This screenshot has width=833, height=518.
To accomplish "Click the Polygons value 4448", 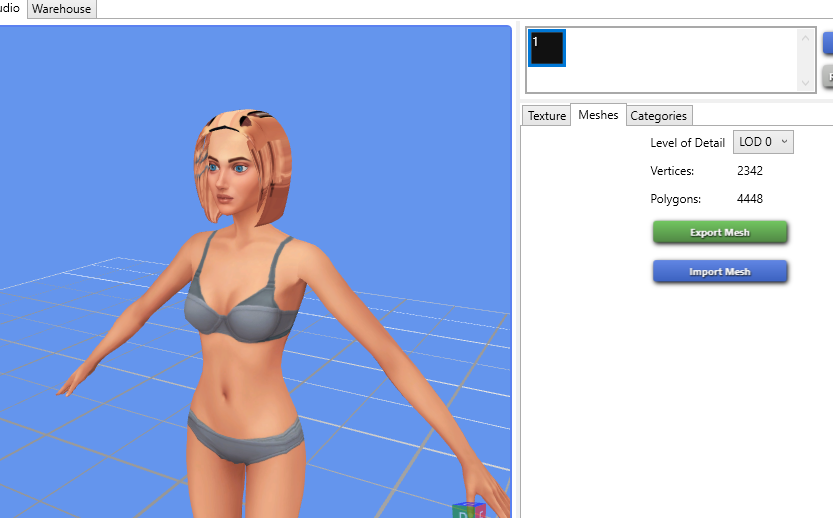I will point(750,199).
